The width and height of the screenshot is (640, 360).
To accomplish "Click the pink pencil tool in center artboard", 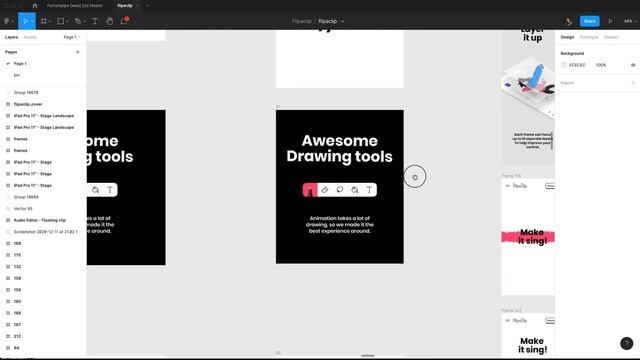I will [310, 190].
